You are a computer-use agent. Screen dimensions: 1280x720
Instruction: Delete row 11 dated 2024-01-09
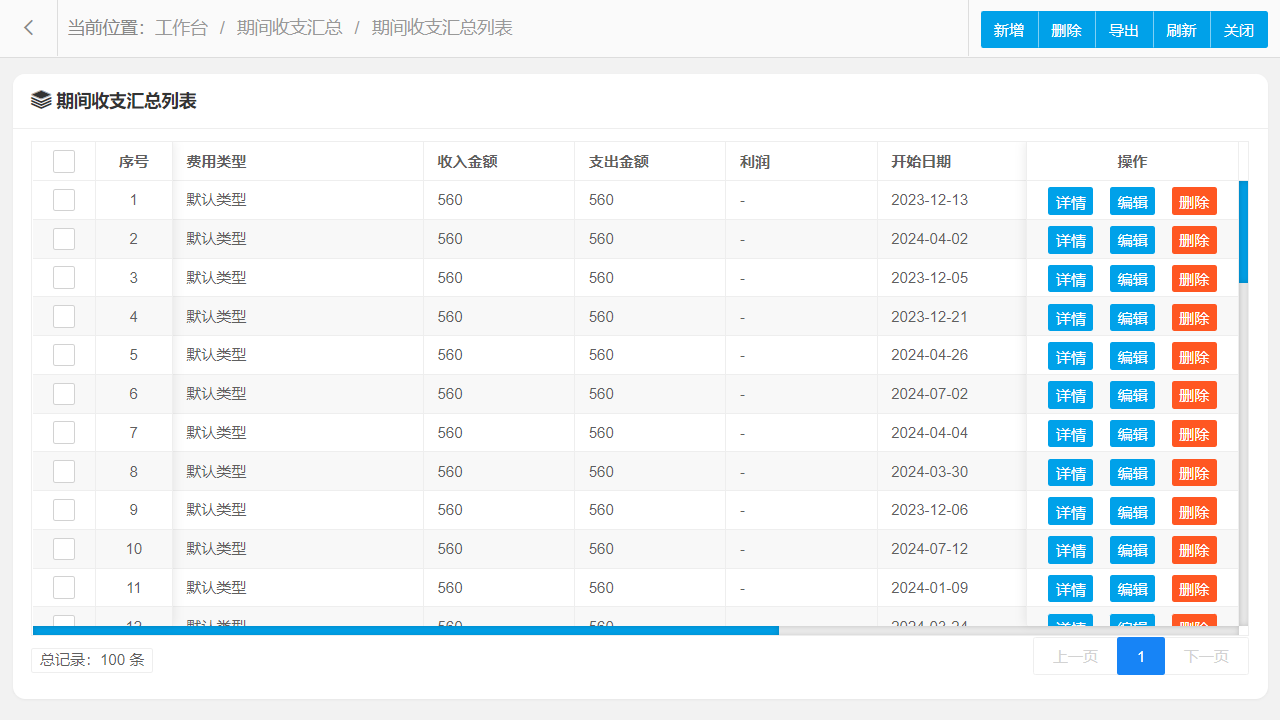click(1194, 589)
